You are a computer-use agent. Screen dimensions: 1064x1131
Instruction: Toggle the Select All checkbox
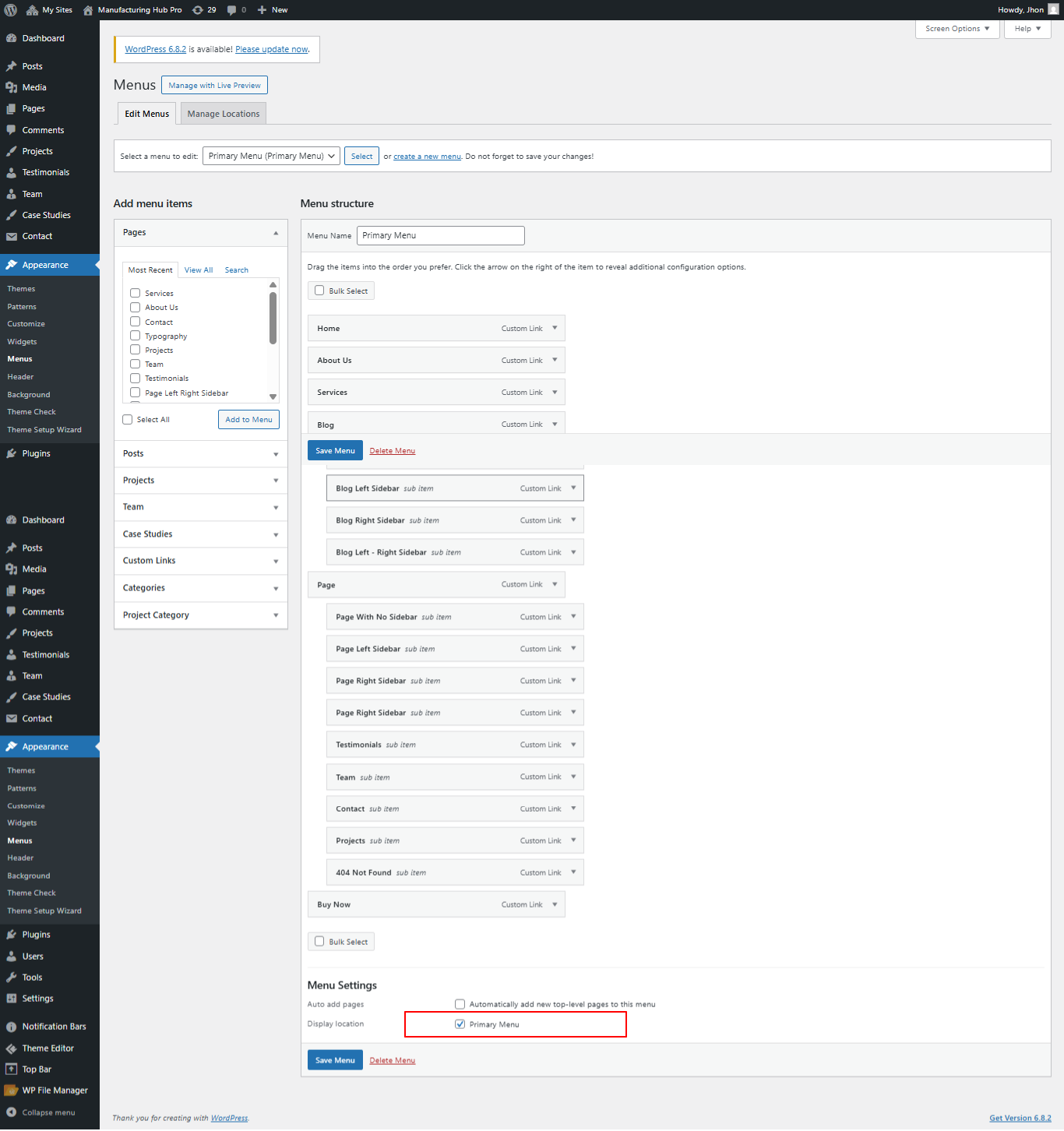click(x=128, y=419)
